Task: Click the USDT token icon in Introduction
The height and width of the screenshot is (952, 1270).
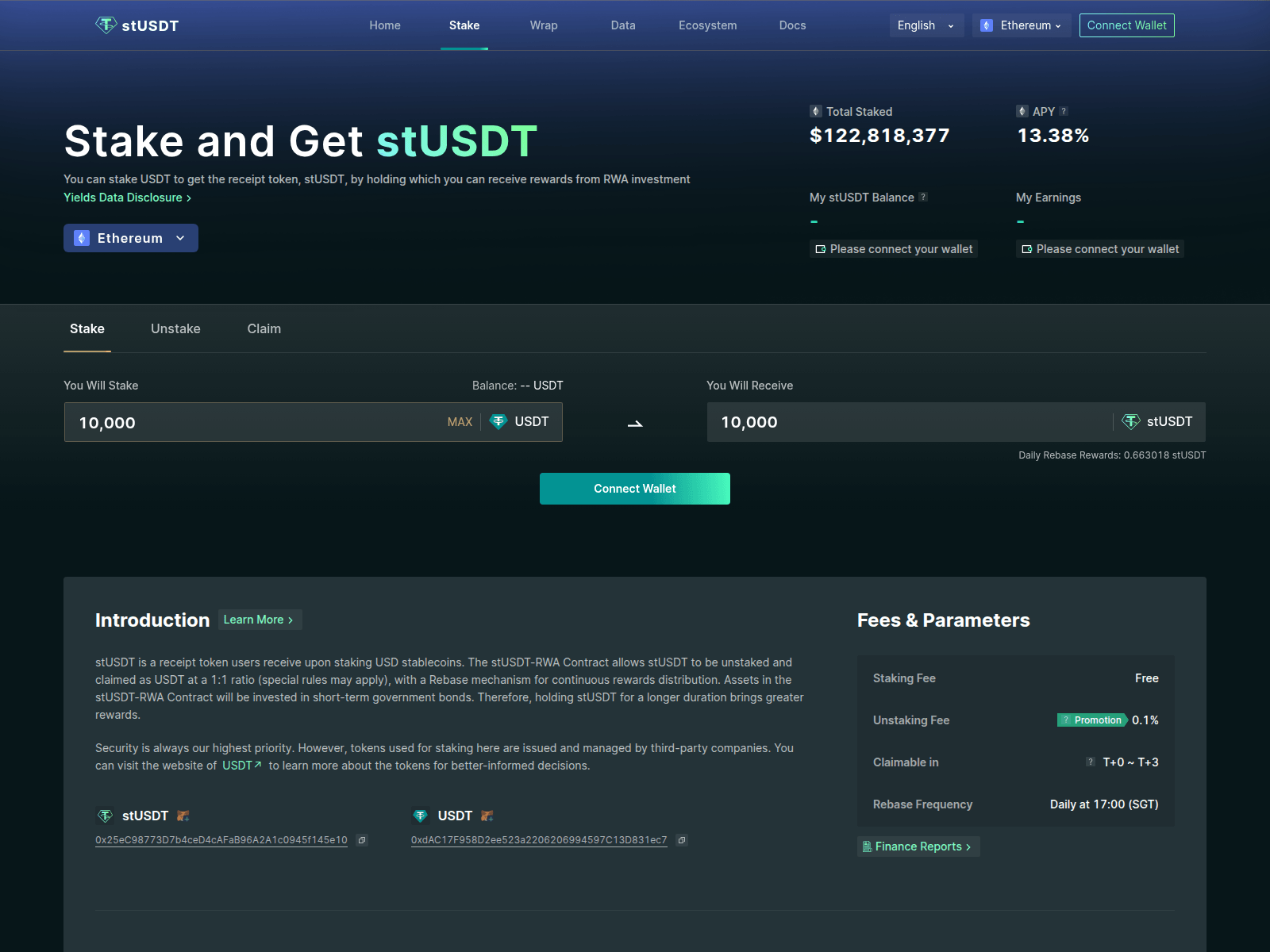Action: tap(421, 816)
